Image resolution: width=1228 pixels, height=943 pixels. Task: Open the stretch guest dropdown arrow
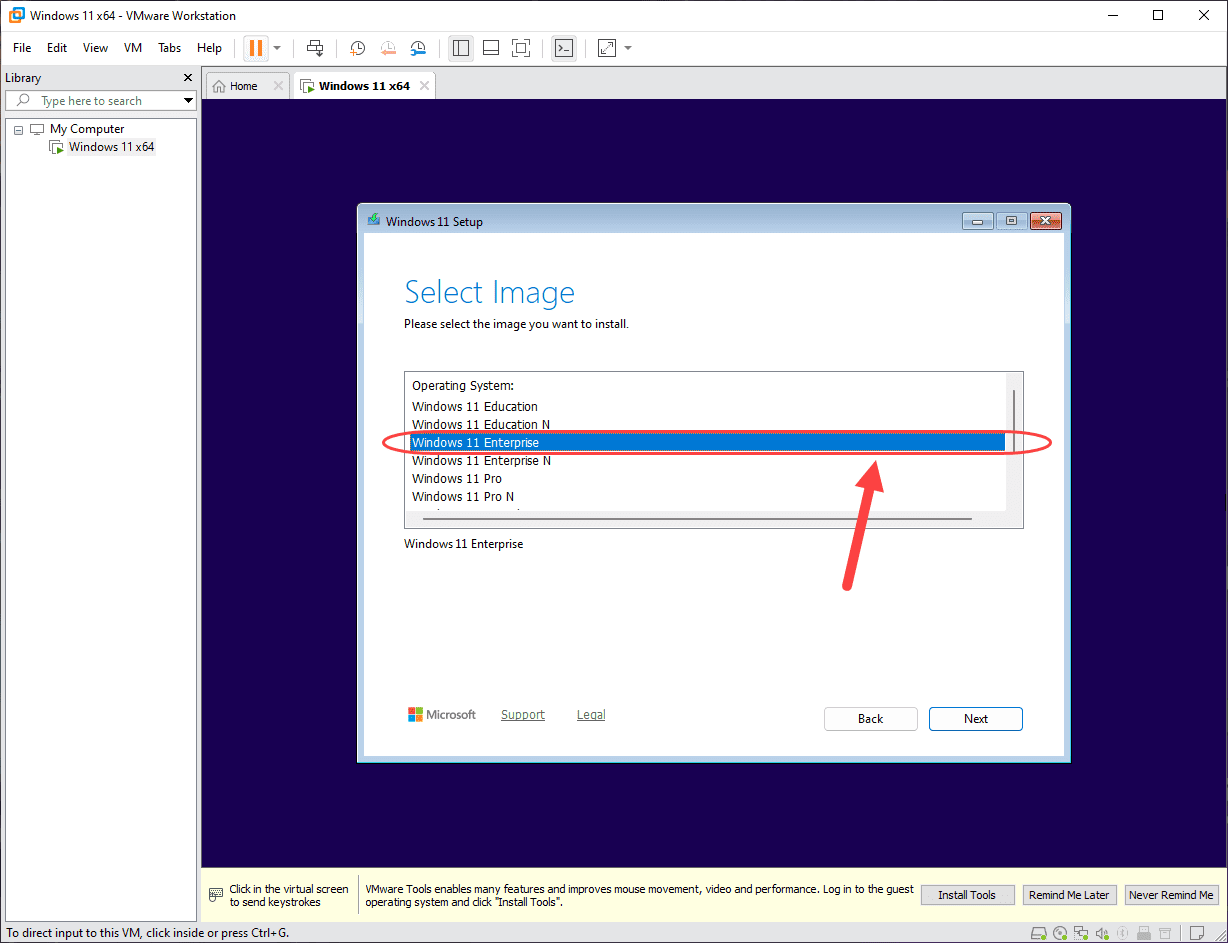tap(628, 48)
